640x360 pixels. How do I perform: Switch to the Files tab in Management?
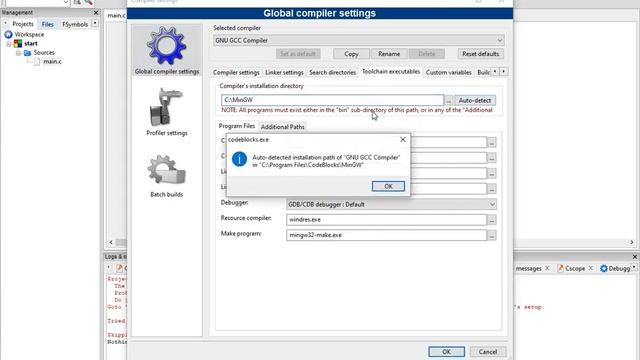click(47, 24)
